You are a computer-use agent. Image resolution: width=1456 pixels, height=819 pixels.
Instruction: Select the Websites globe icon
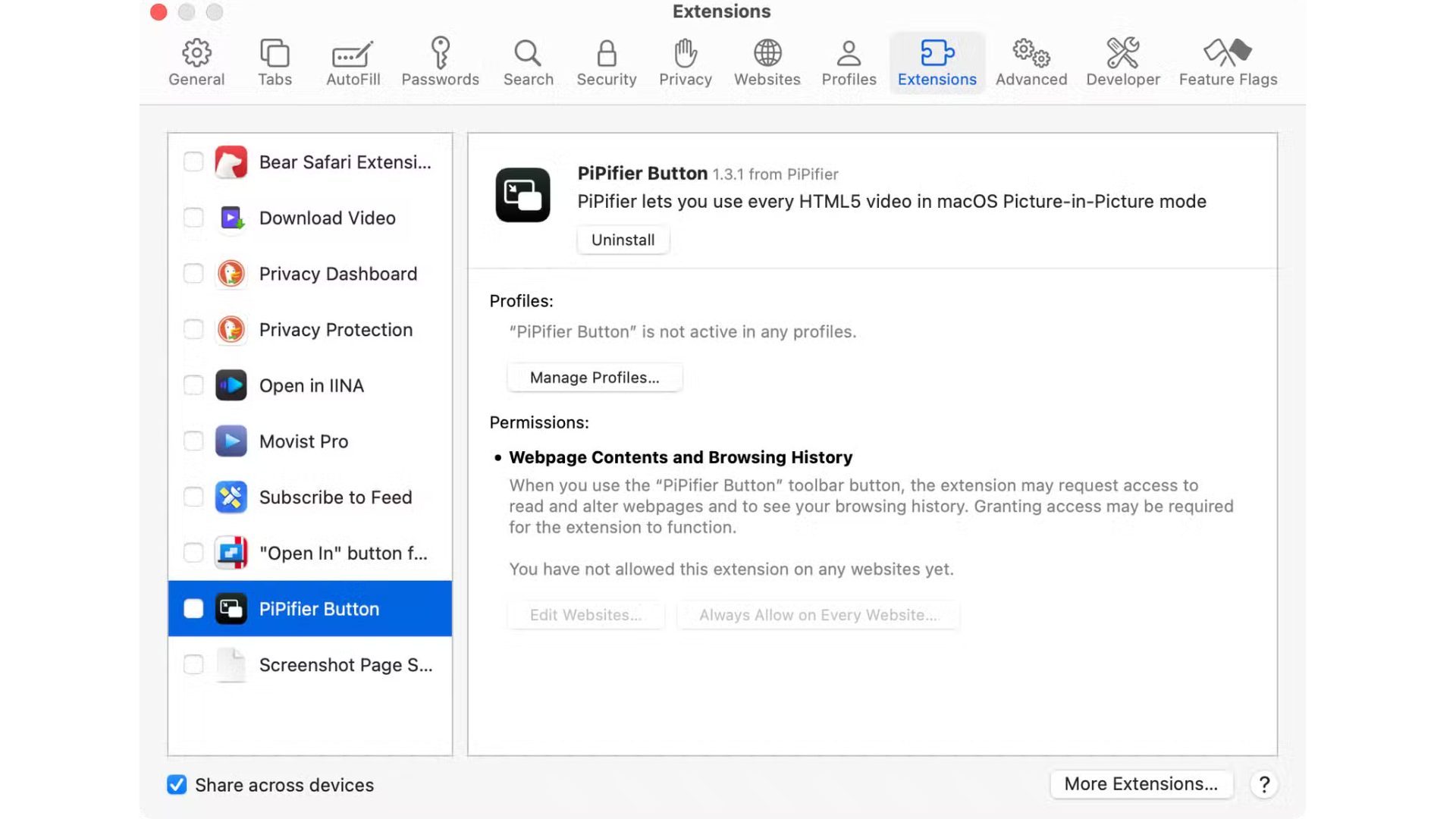767,53
